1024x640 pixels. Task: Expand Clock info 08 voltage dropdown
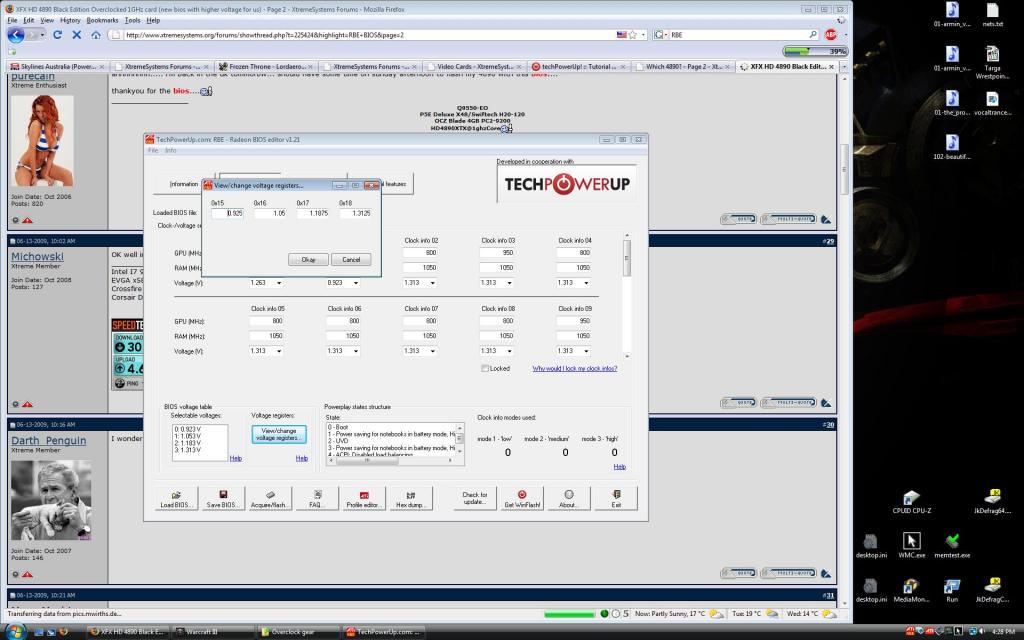pos(509,351)
